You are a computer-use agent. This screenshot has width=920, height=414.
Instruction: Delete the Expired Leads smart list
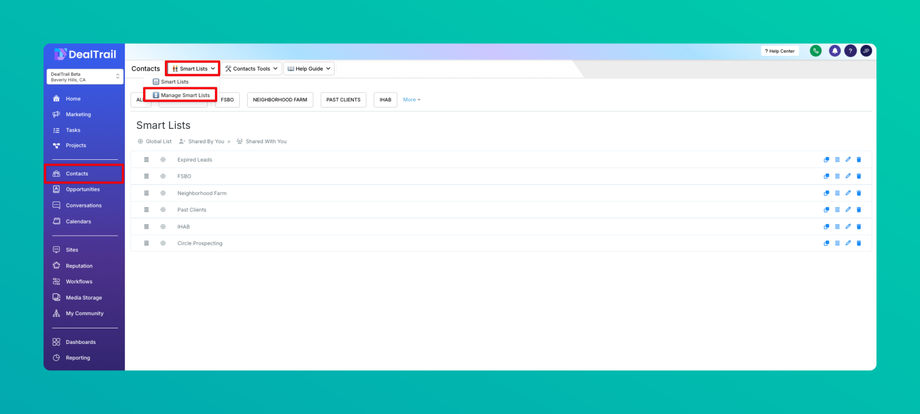point(859,160)
